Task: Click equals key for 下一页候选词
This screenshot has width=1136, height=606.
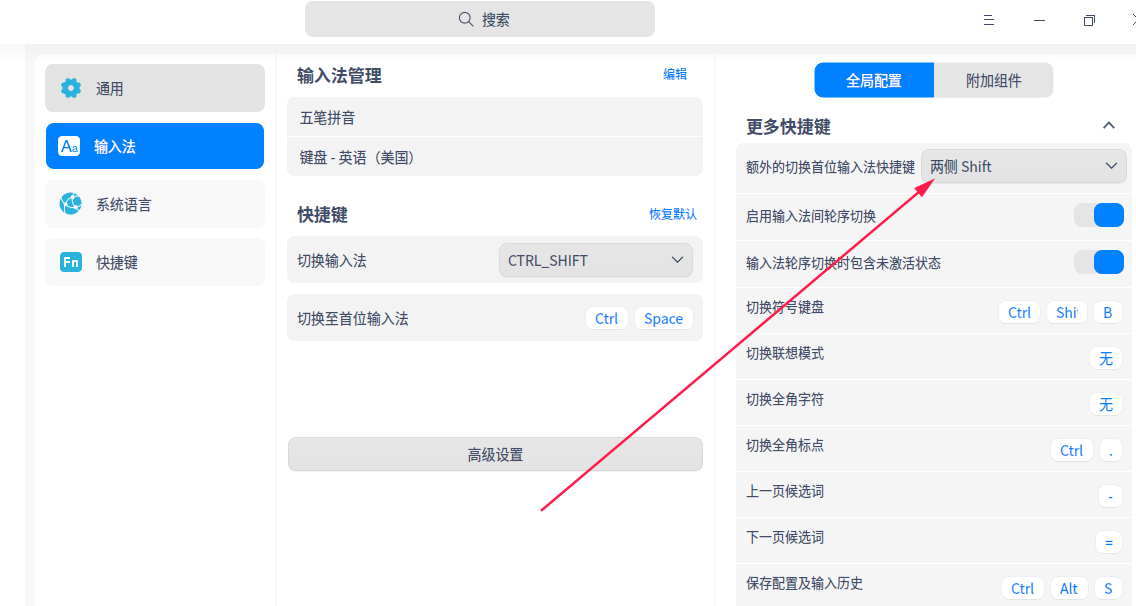Action: click(x=1108, y=542)
